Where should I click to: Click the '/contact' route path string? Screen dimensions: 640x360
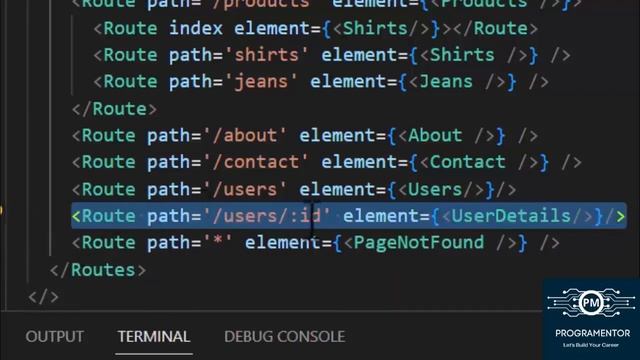[256, 162]
